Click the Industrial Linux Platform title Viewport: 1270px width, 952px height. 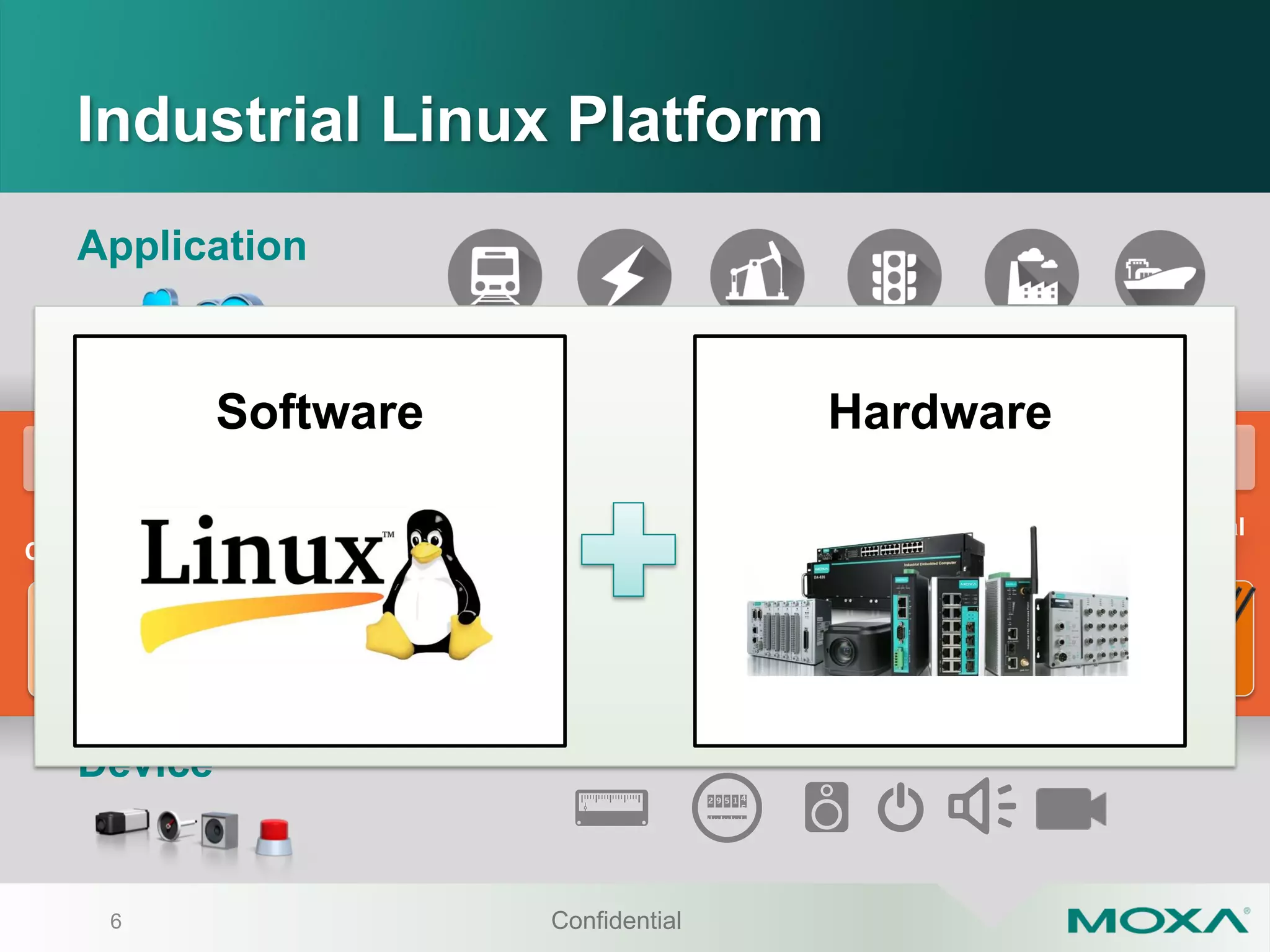point(449,120)
